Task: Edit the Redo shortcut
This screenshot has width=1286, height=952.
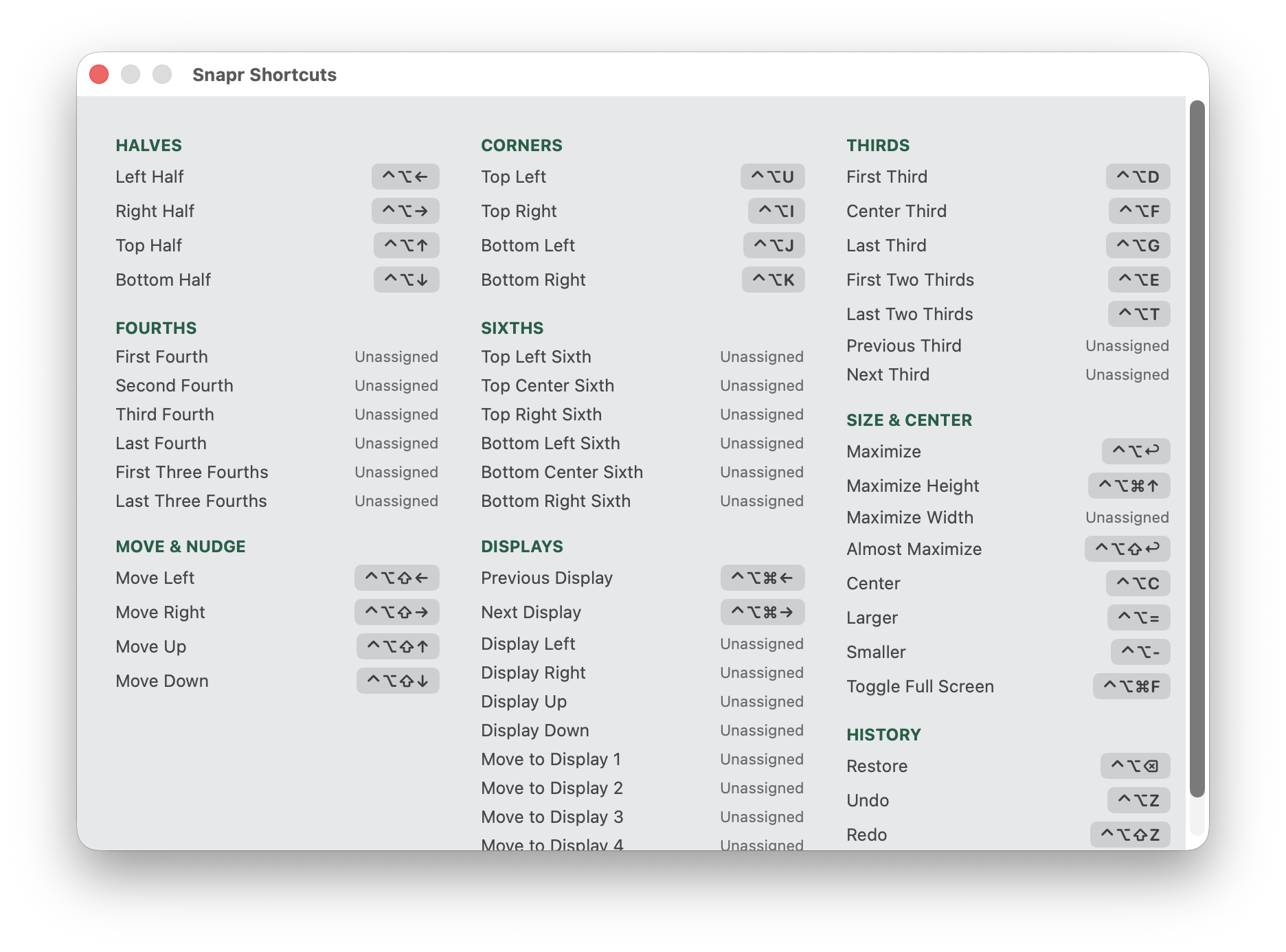Action: [x=1130, y=835]
